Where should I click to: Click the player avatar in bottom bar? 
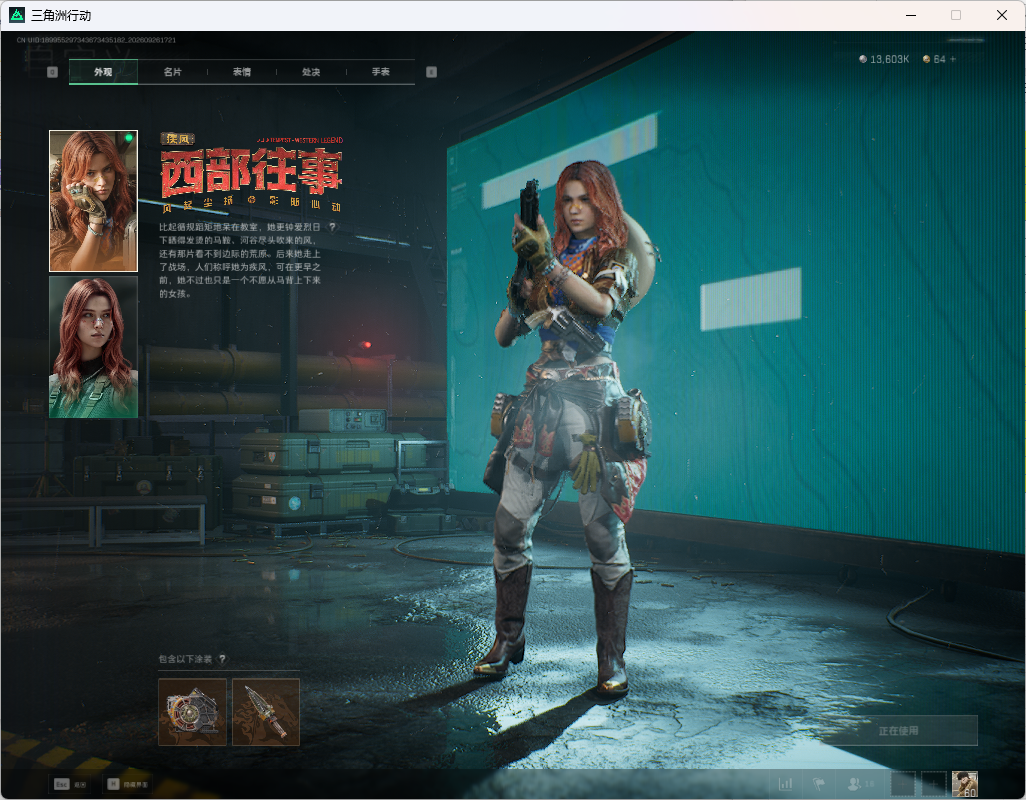[x=964, y=784]
